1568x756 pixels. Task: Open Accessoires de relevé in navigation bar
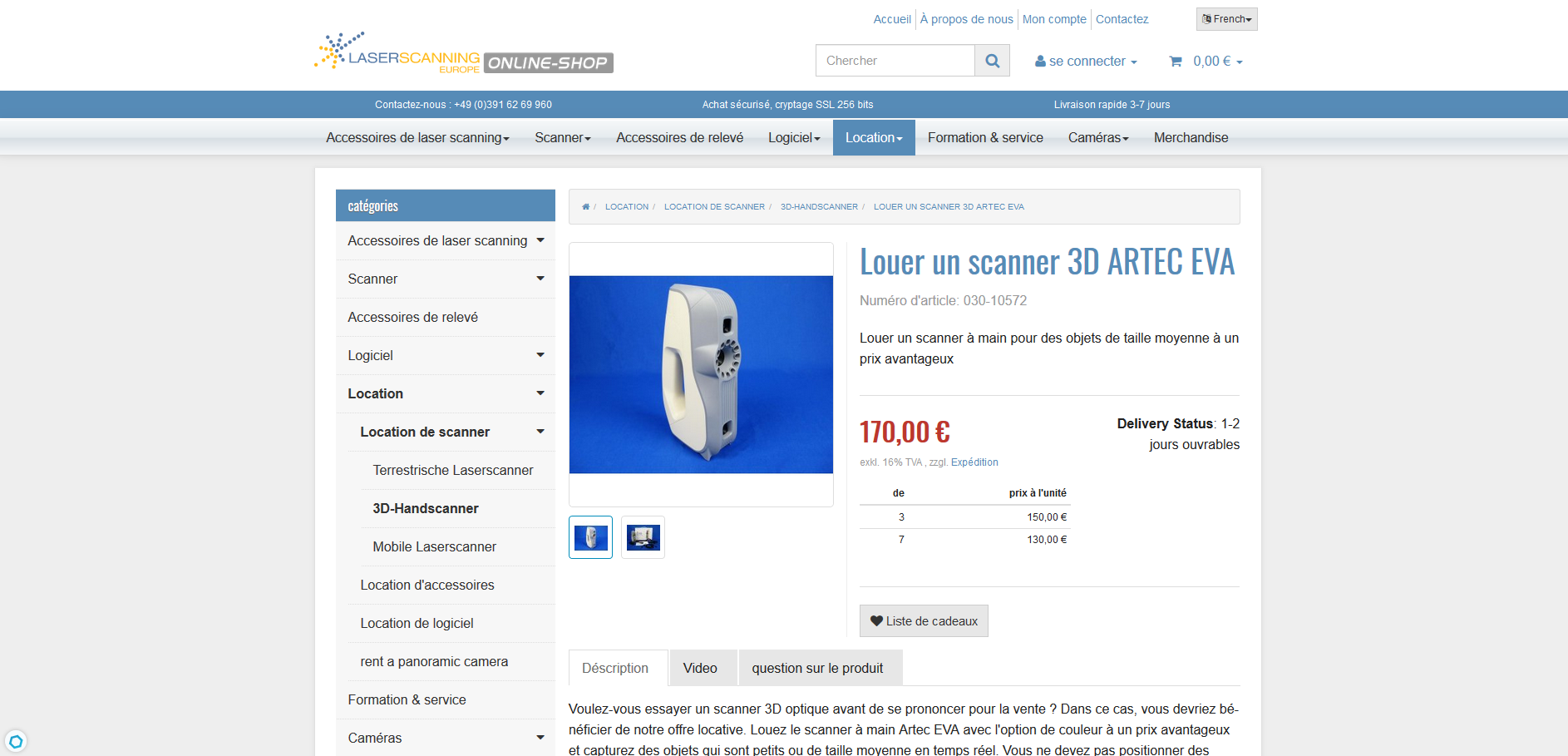point(679,137)
